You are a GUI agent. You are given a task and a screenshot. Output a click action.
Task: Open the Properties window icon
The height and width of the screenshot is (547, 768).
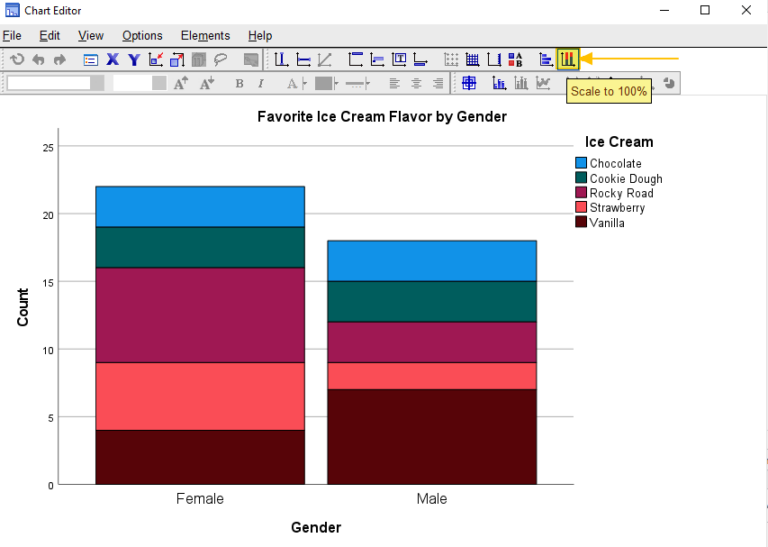coord(91,60)
